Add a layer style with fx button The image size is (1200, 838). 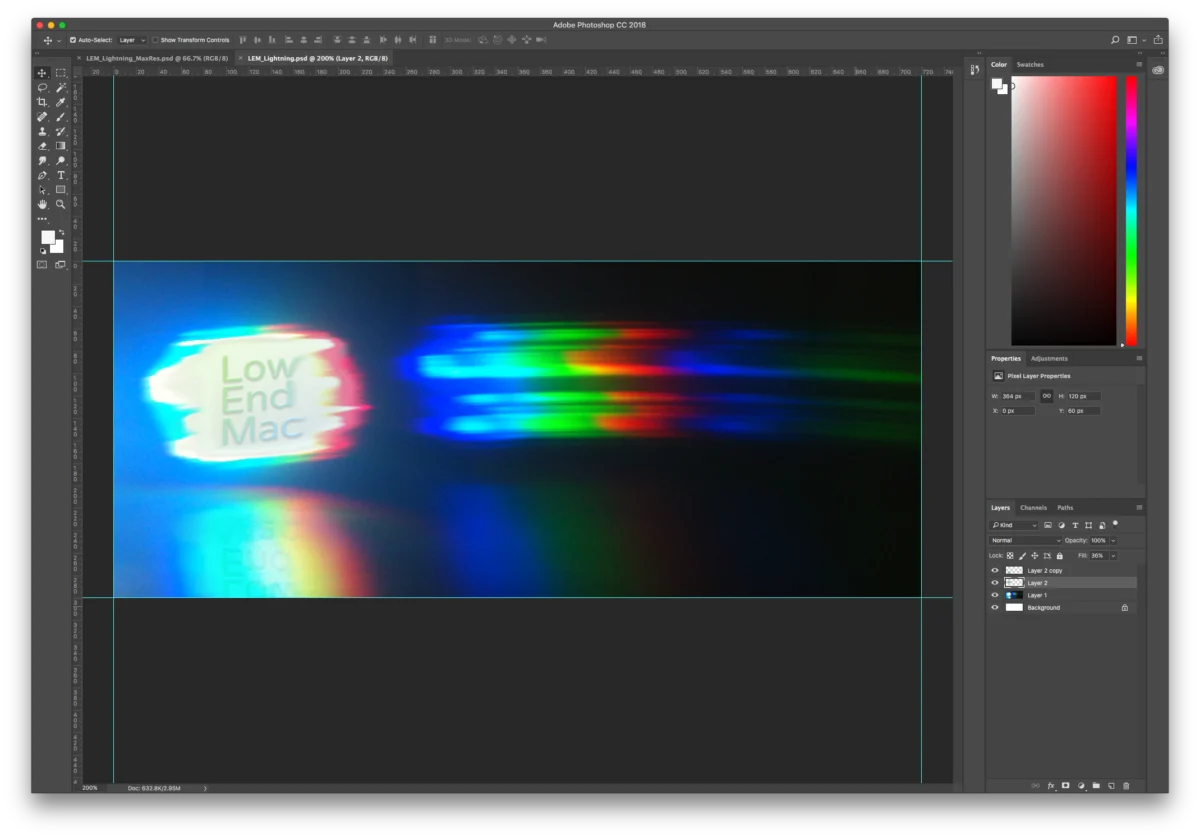coord(1051,786)
